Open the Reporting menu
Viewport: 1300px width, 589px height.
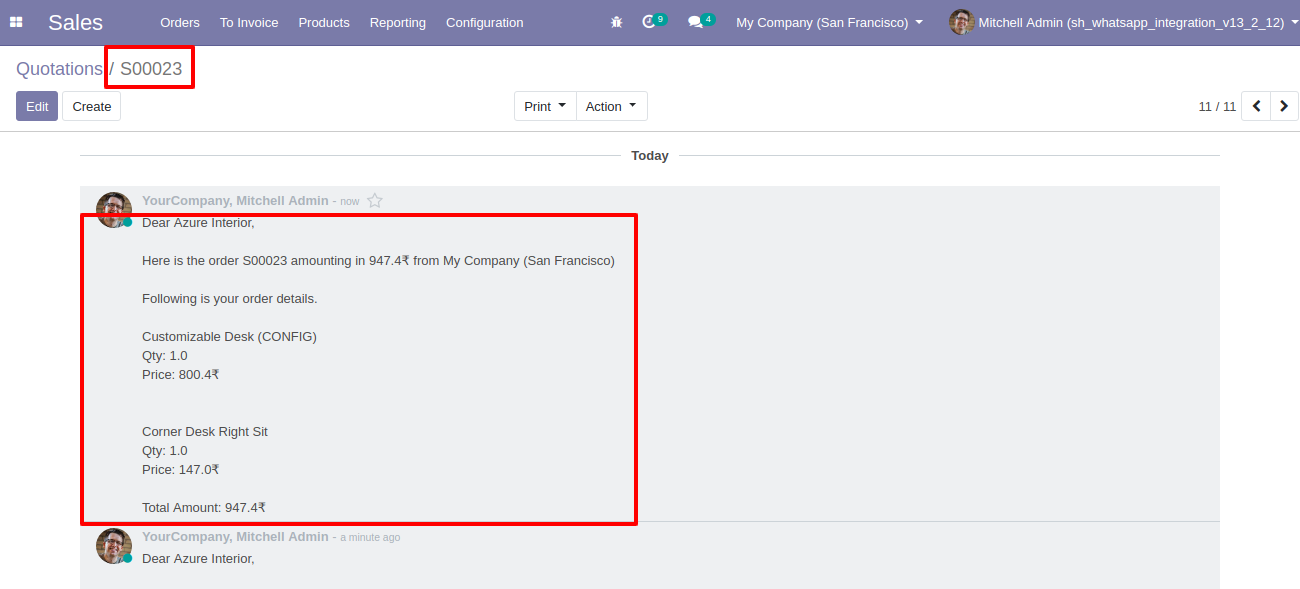pos(397,22)
